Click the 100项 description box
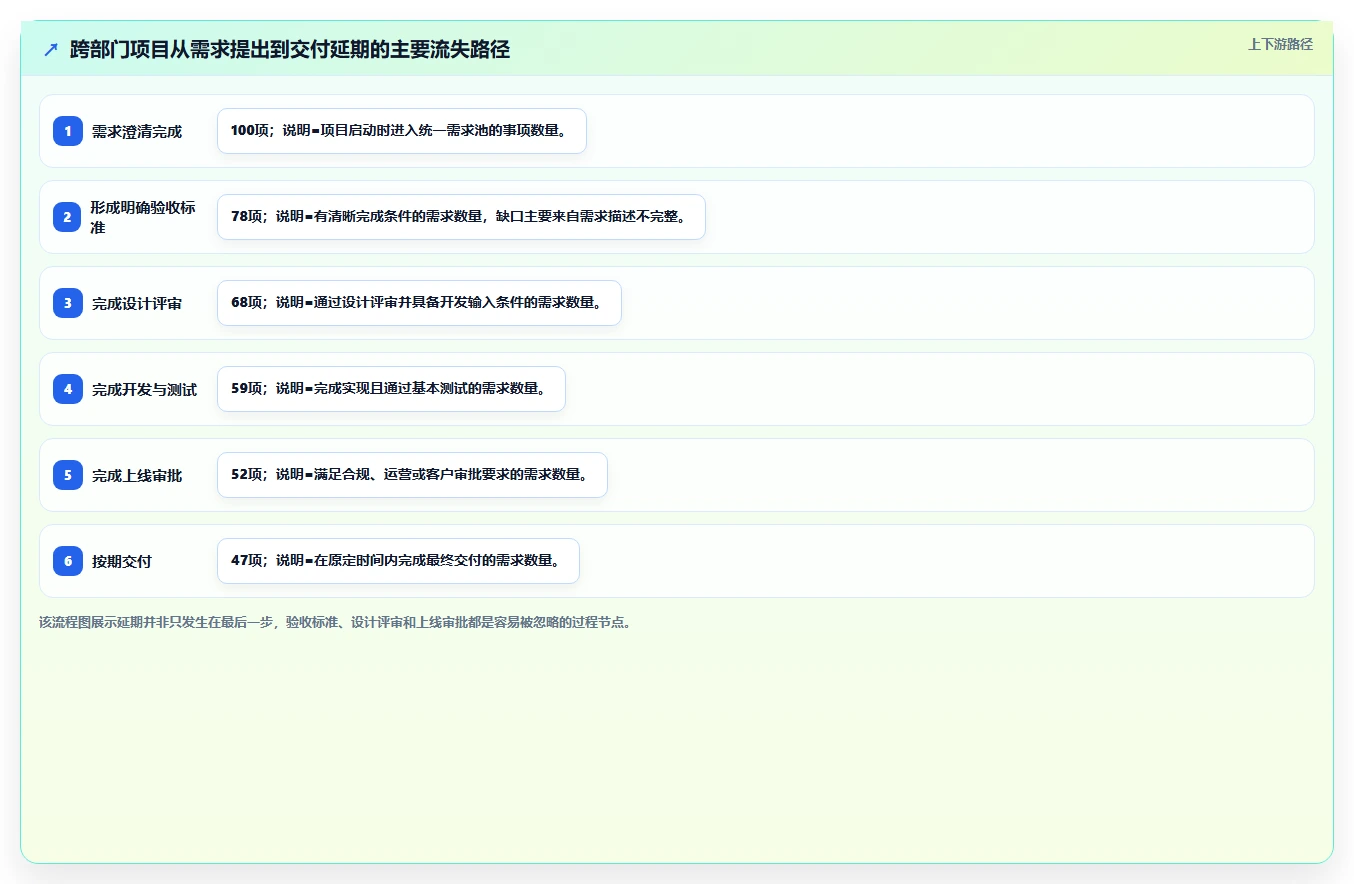The width and height of the screenshot is (1354, 884). pyautogui.click(x=402, y=131)
